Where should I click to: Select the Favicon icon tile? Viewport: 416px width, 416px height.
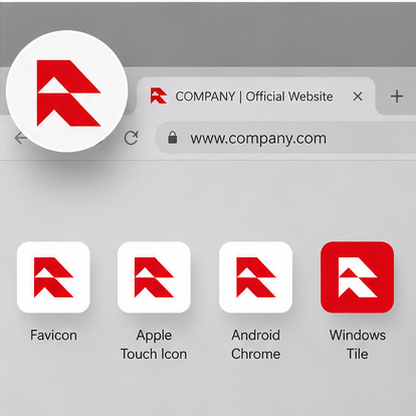pyautogui.click(x=53, y=277)
